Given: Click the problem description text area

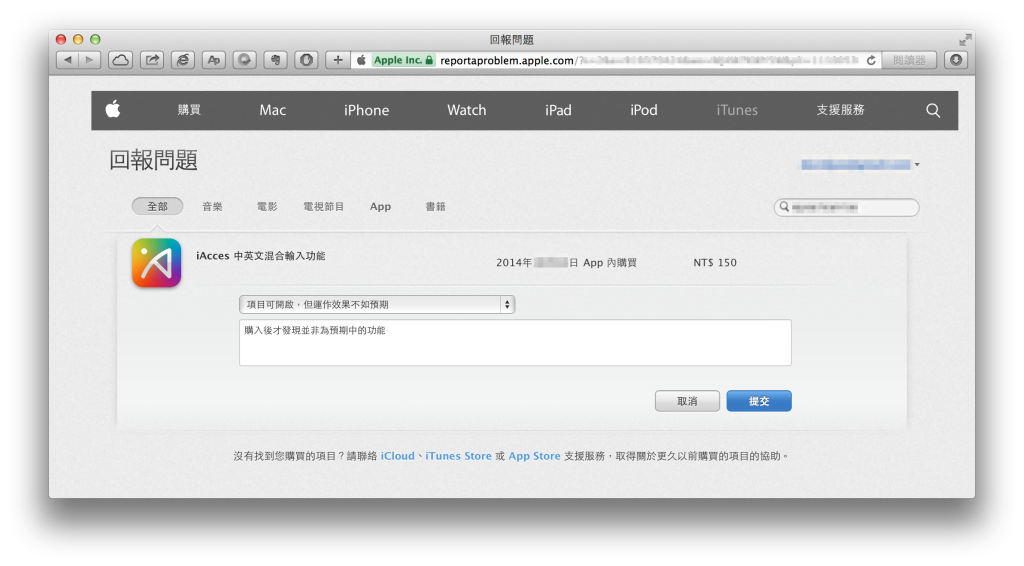Looking at the screenshot, I should 515,342.
